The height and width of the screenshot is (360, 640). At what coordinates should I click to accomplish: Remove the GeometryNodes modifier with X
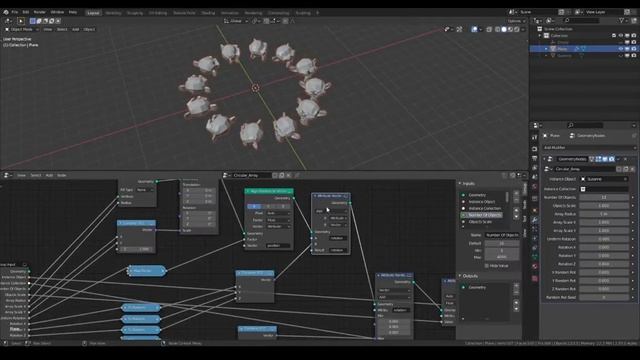625,159
